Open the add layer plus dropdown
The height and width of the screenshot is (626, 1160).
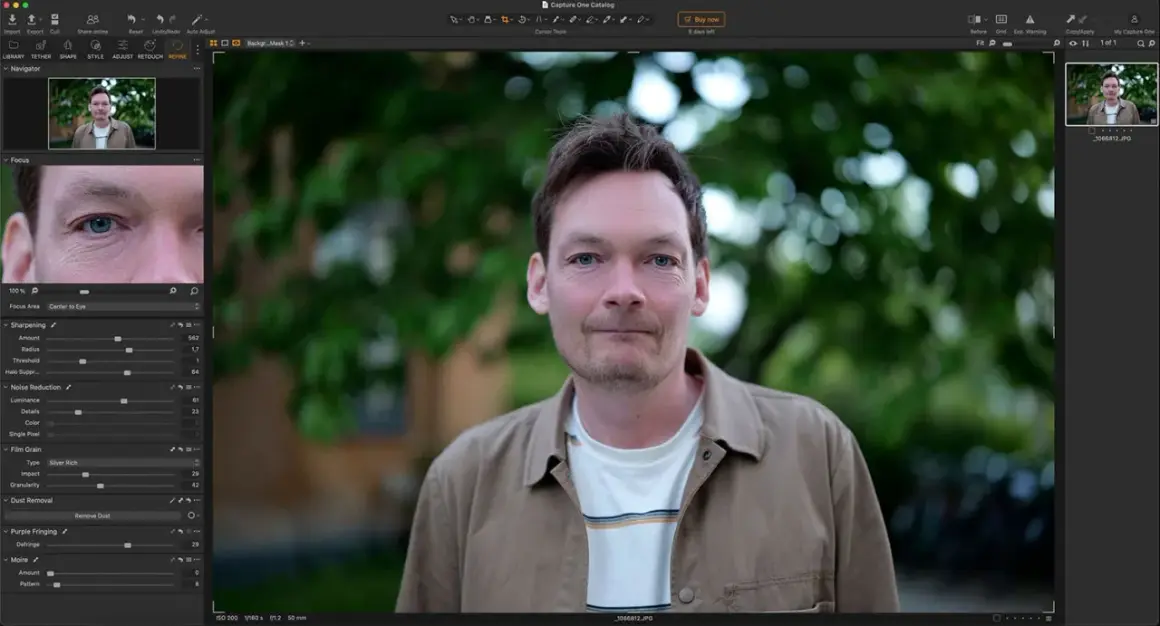[303, 43]
